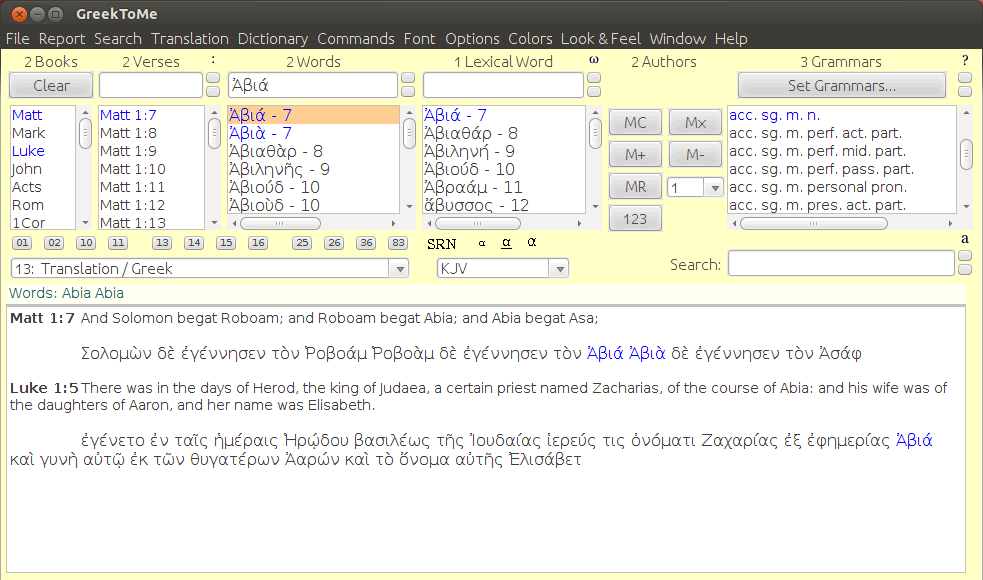This screenshot has width=983, height=580.
Task: Toggle the 83 display button
Action: 397,242
